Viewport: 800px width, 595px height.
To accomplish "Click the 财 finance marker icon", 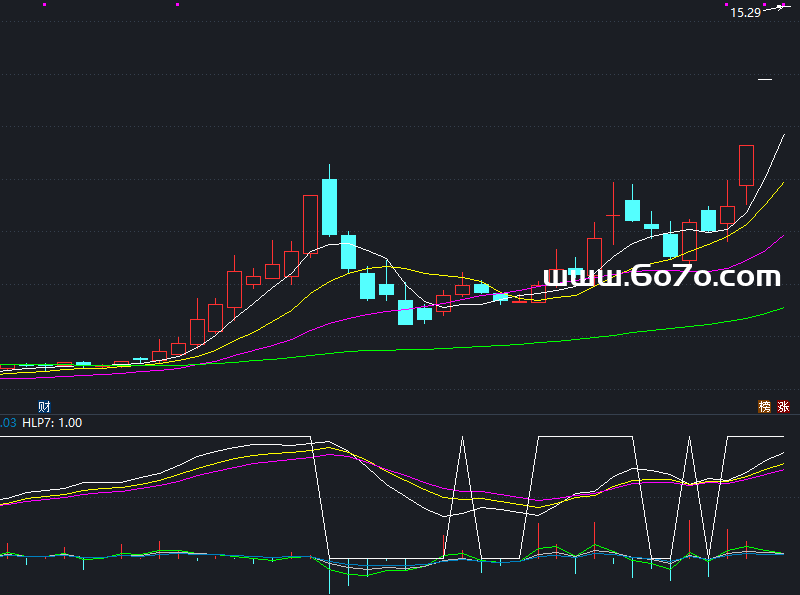I will [44, 406].
